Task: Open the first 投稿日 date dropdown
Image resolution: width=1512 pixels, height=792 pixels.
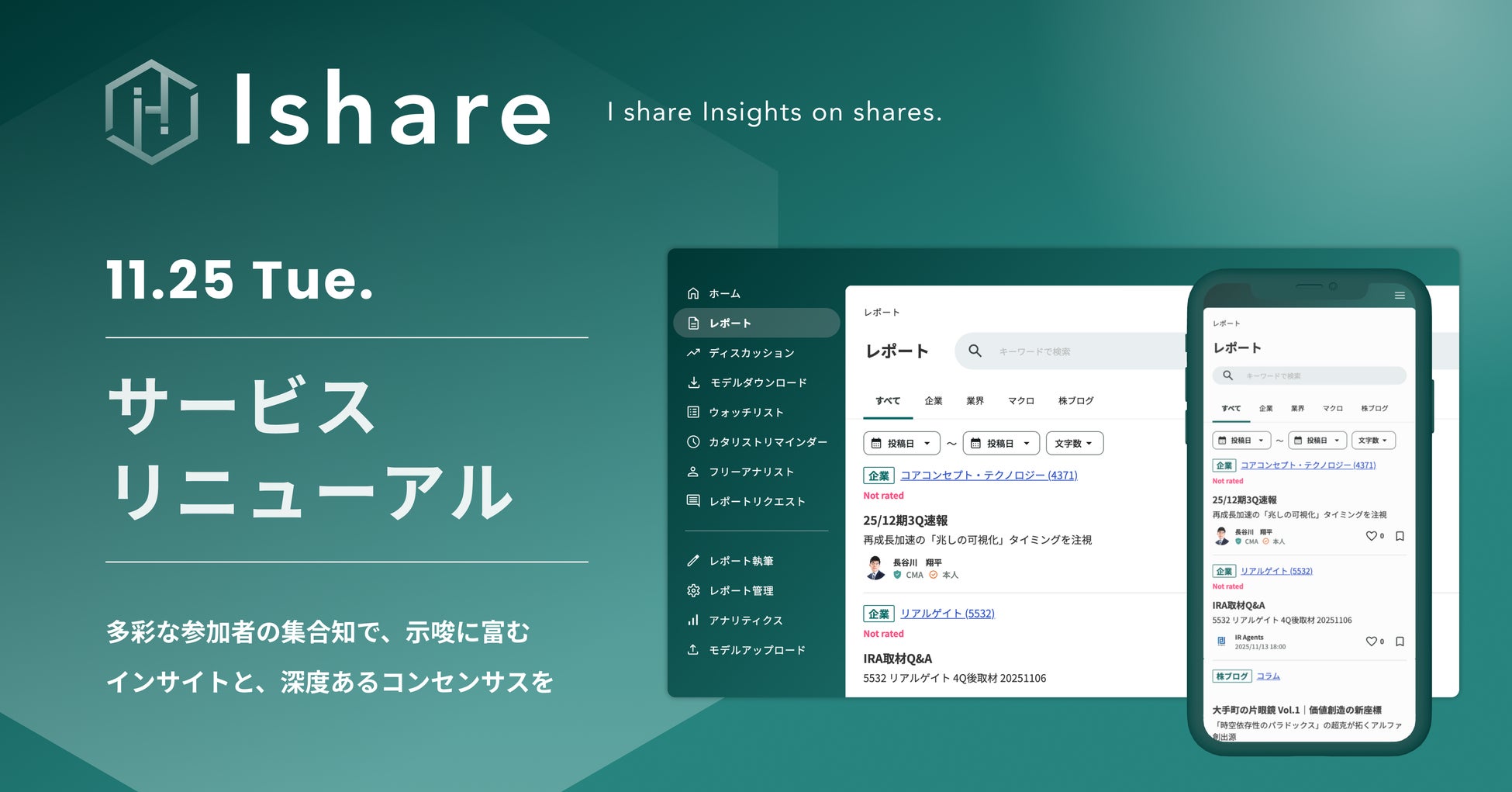Action: tap(903, 443)
